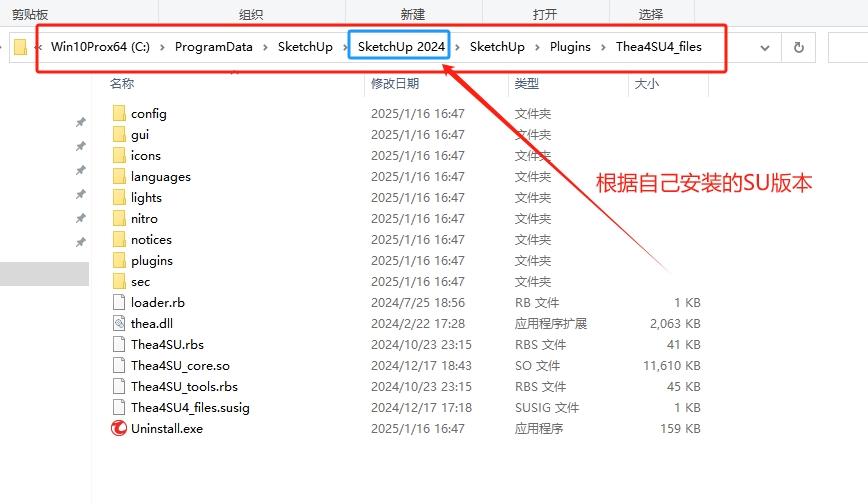Select the Thea4SU4_files.susig file icon
This screenshot has height=503, width=868.
[119, 408]
